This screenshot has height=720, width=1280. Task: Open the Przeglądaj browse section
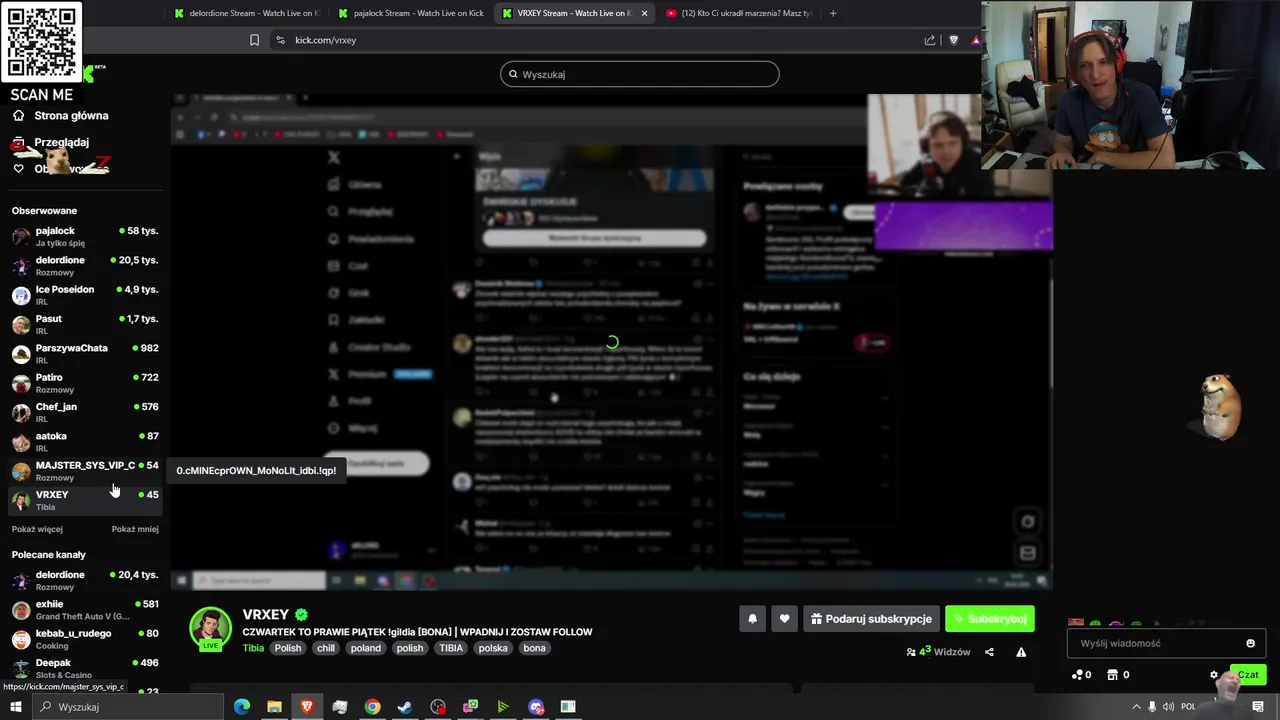tap(51, 143)
